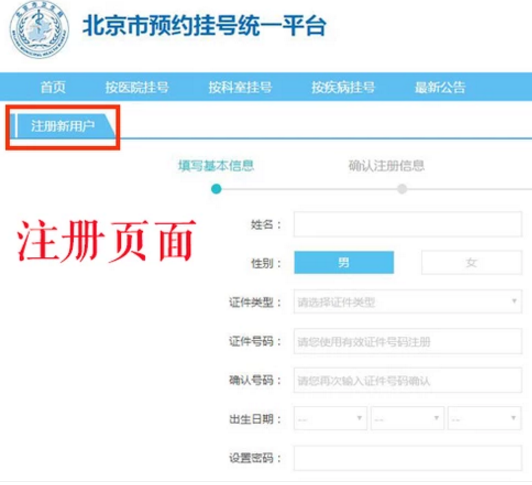
Task: Expand the 证件类型 dropdown
Action: click(x=408, y=301)
